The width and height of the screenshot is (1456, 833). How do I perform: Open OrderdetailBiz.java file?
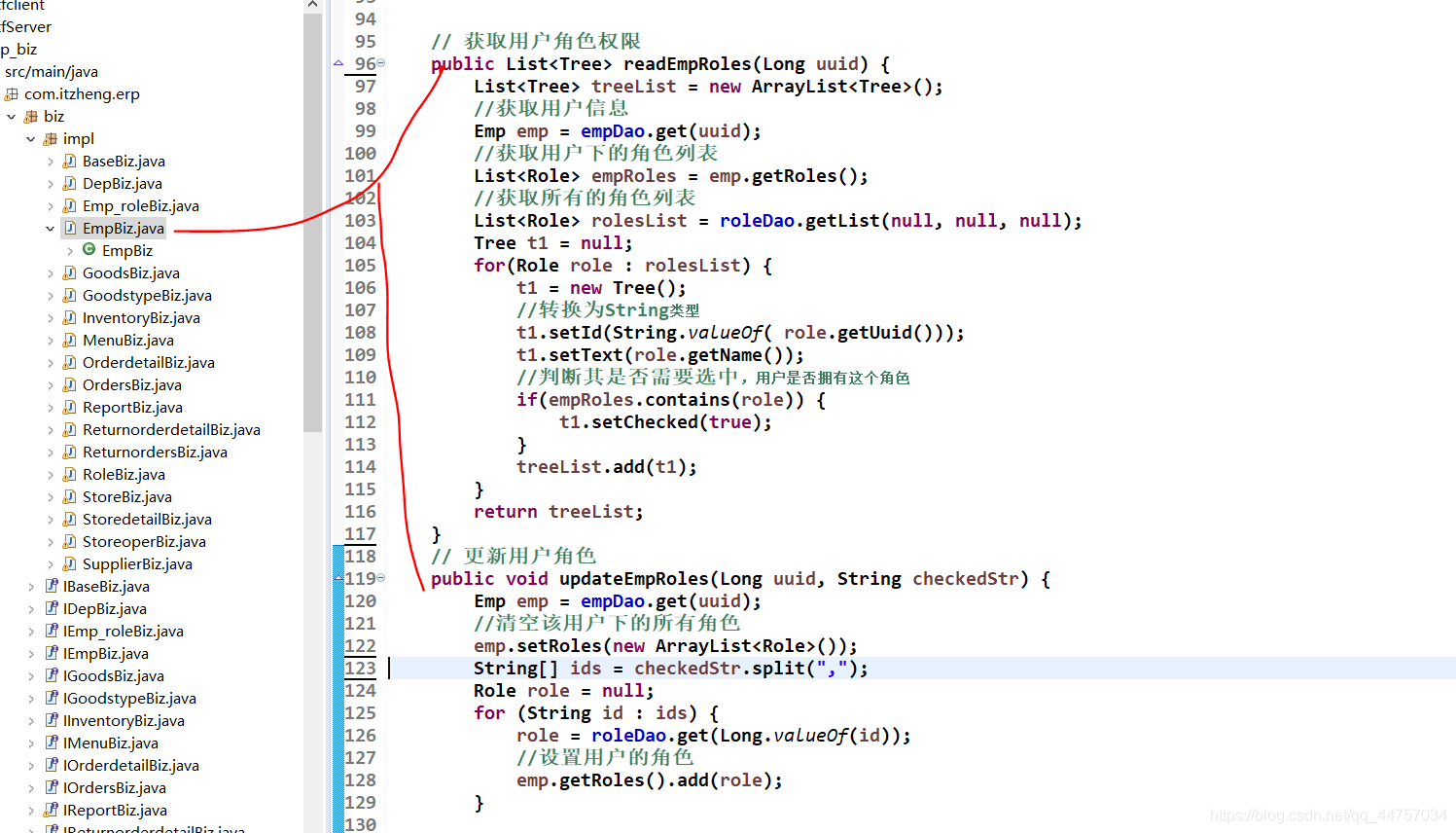(149, 363)
